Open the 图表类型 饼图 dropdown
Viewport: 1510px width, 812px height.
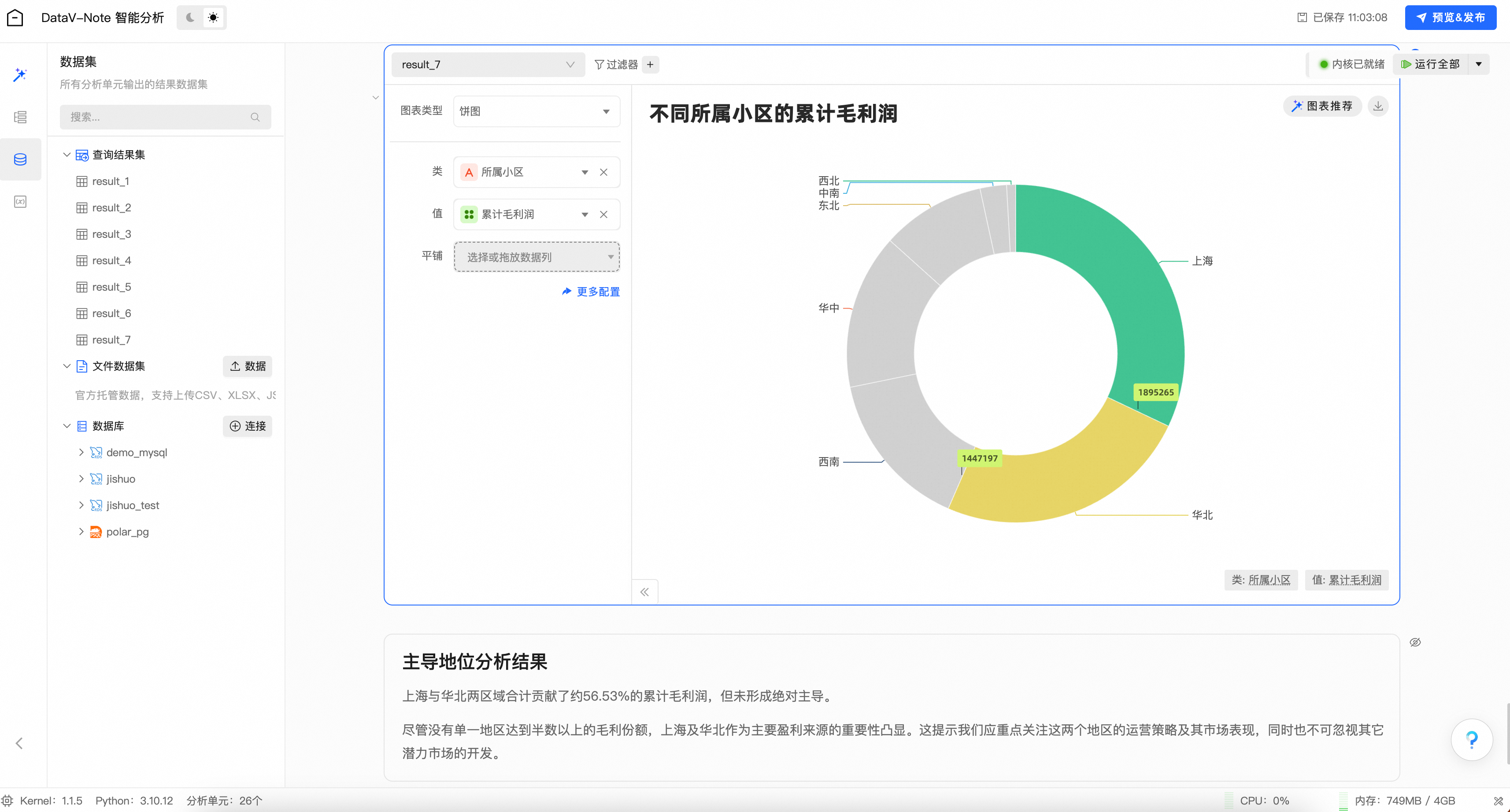tap(537, 111)
